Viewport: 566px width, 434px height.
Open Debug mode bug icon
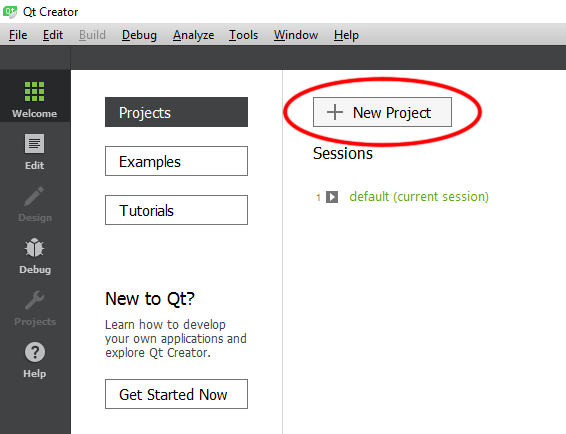tap(34, 248)
